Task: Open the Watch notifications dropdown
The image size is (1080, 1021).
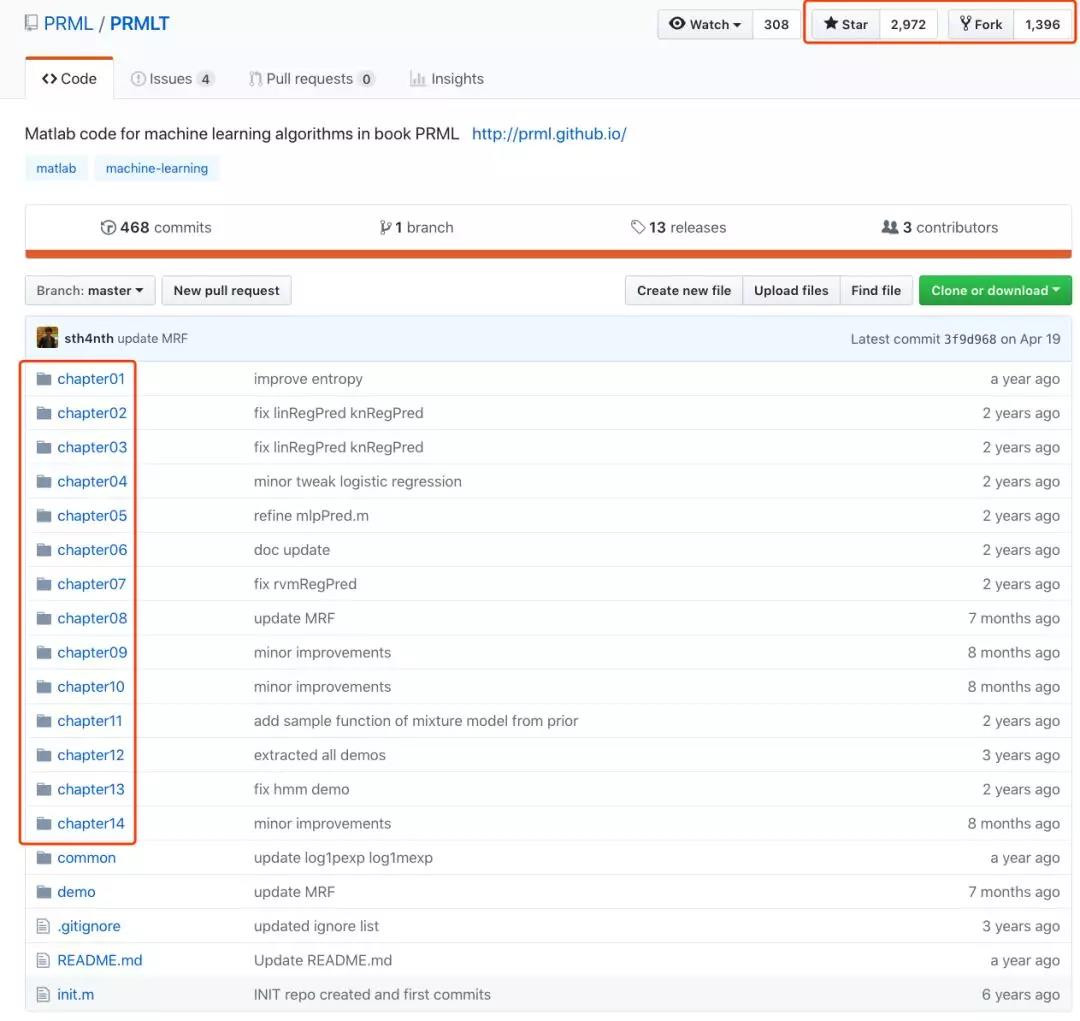Action: (x=705, y=24)
